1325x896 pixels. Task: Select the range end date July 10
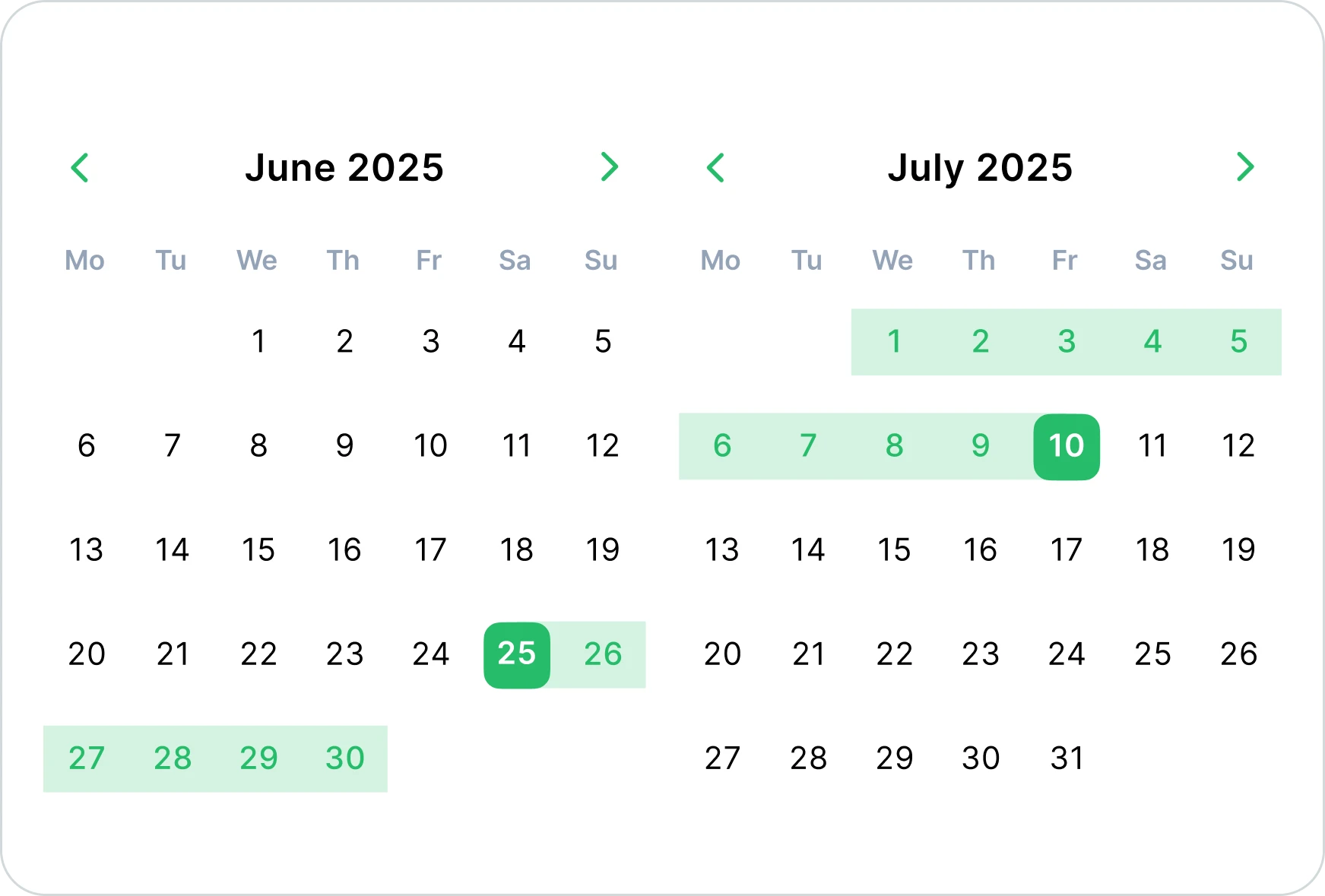tap(1067, 446)
